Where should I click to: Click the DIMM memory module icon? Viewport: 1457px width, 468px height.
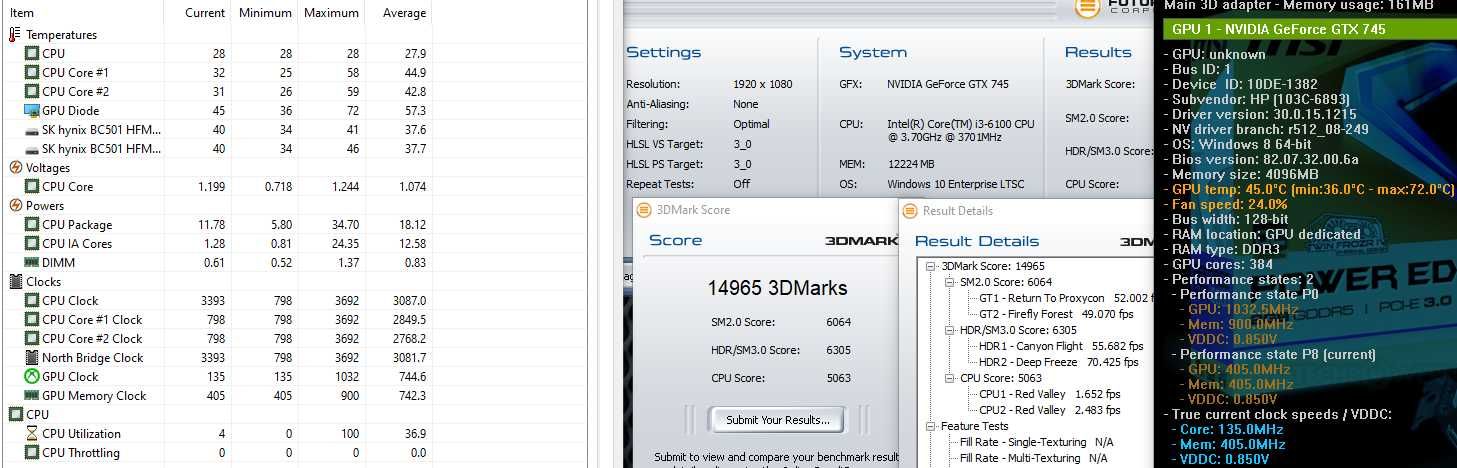pos(31,263)
